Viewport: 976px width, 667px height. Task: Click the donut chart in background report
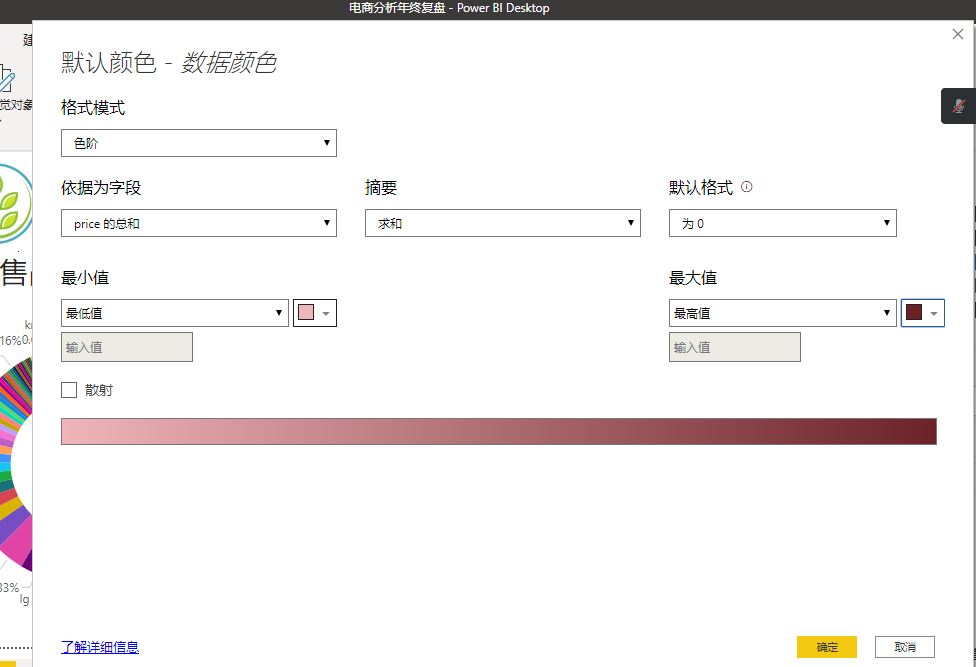click(16, 464)
